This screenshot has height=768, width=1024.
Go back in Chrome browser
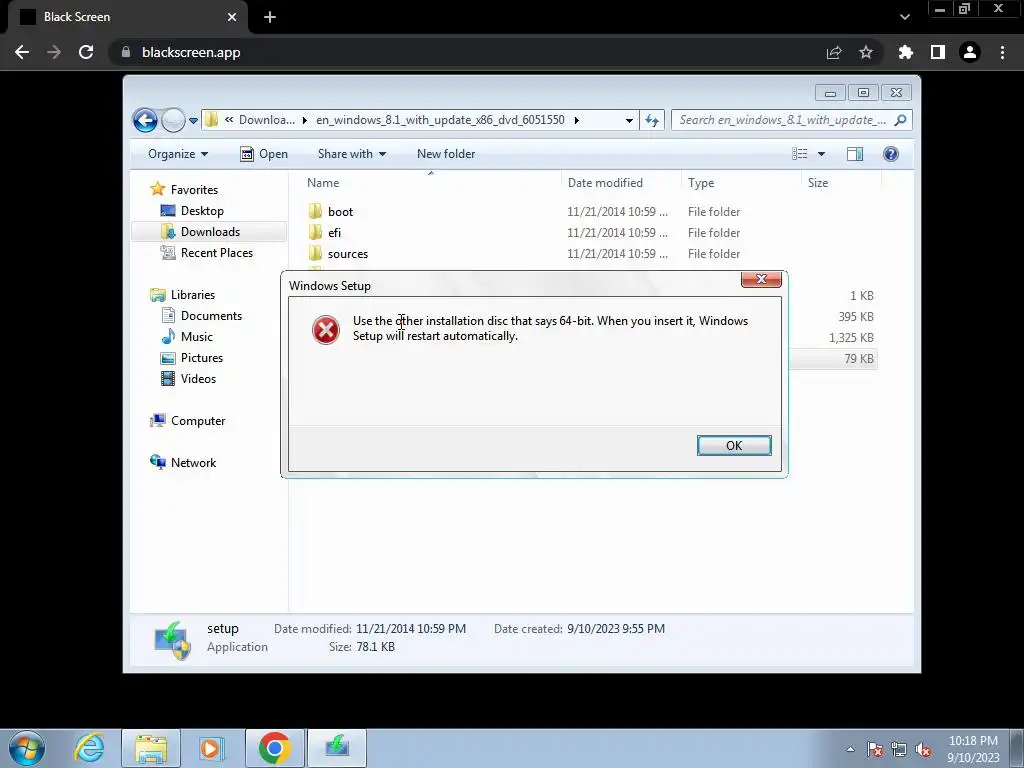point(22,52)
